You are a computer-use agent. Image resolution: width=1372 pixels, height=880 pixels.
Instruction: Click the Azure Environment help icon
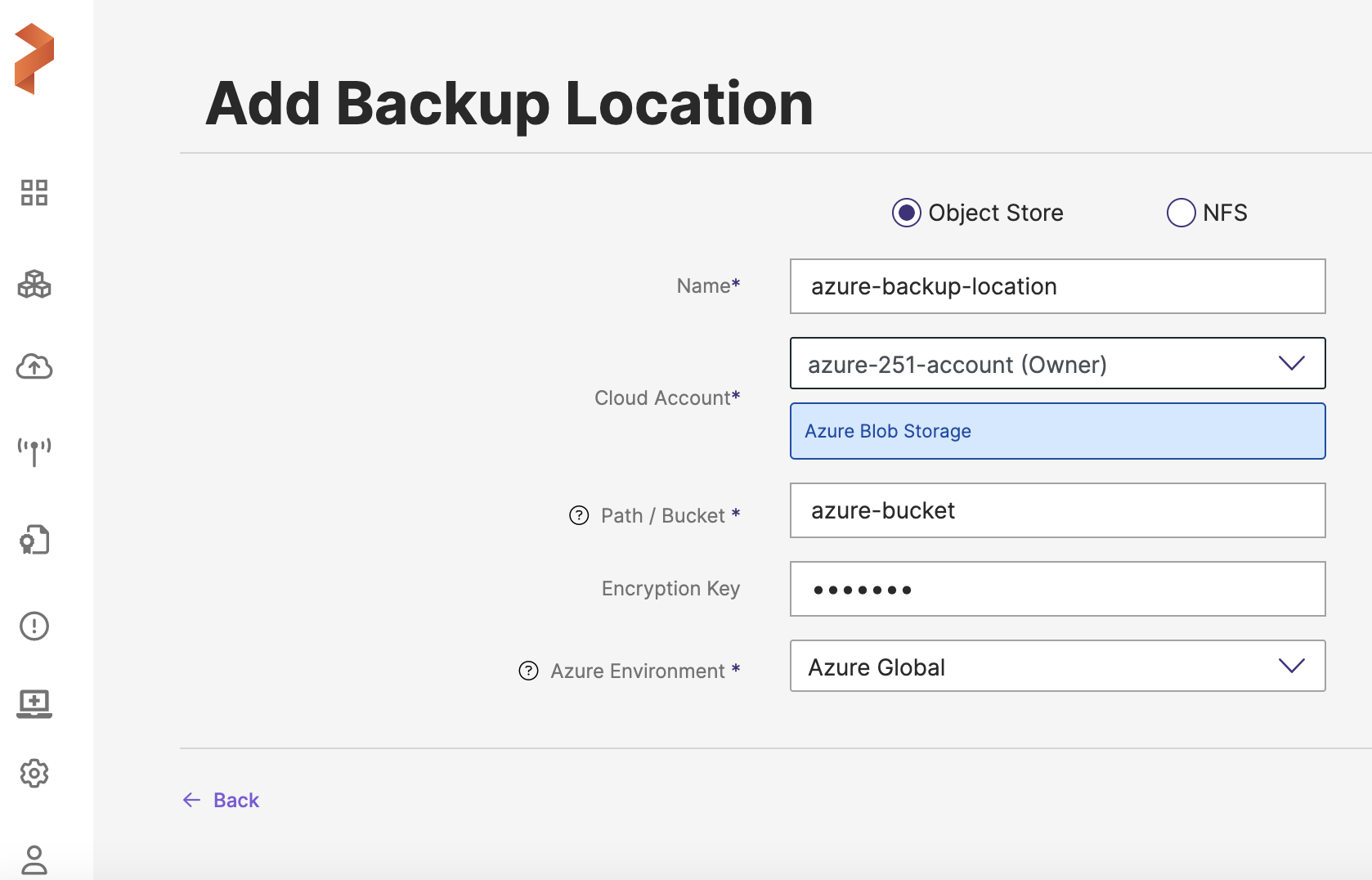[x=529, y=671]
